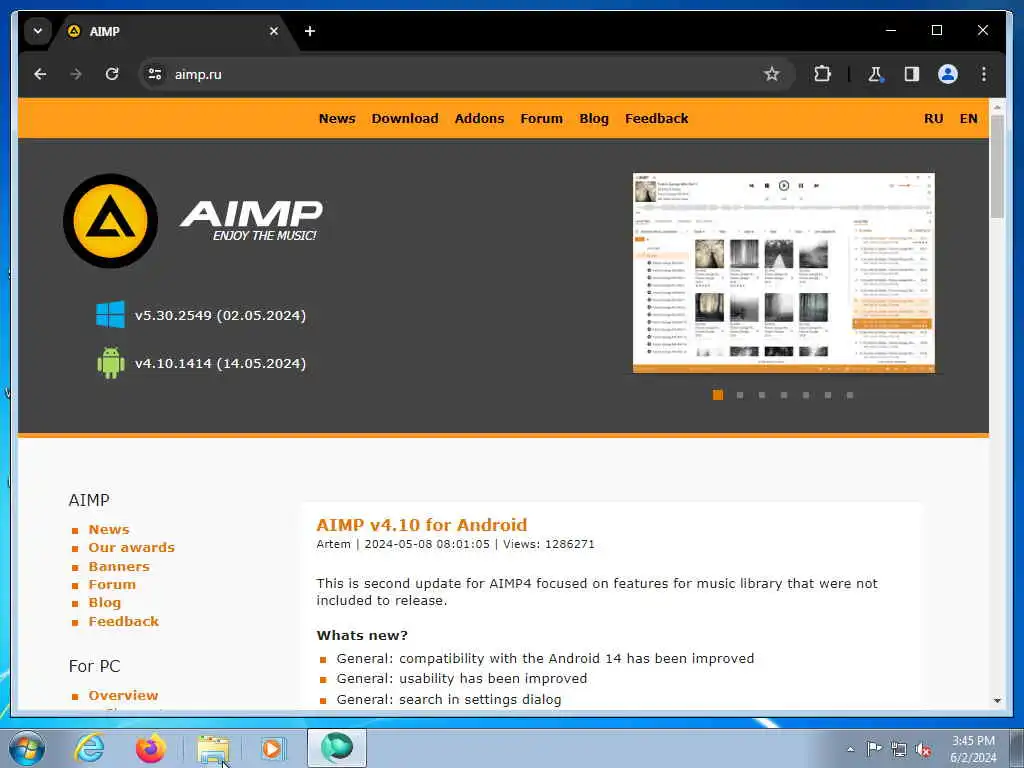Select the second slideshow dot
This screenshot has width=1024, height=768.
click(740, 395)
